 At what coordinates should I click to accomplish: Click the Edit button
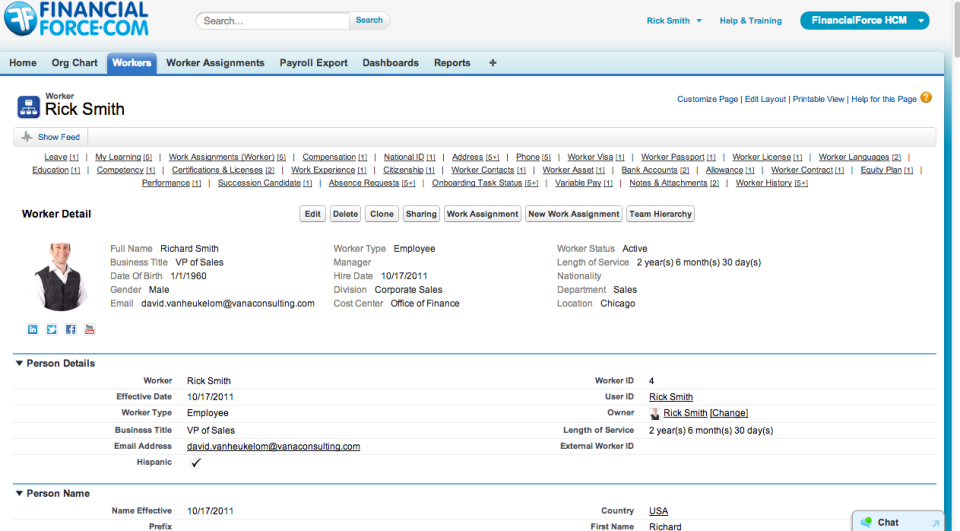pos(312,214)
